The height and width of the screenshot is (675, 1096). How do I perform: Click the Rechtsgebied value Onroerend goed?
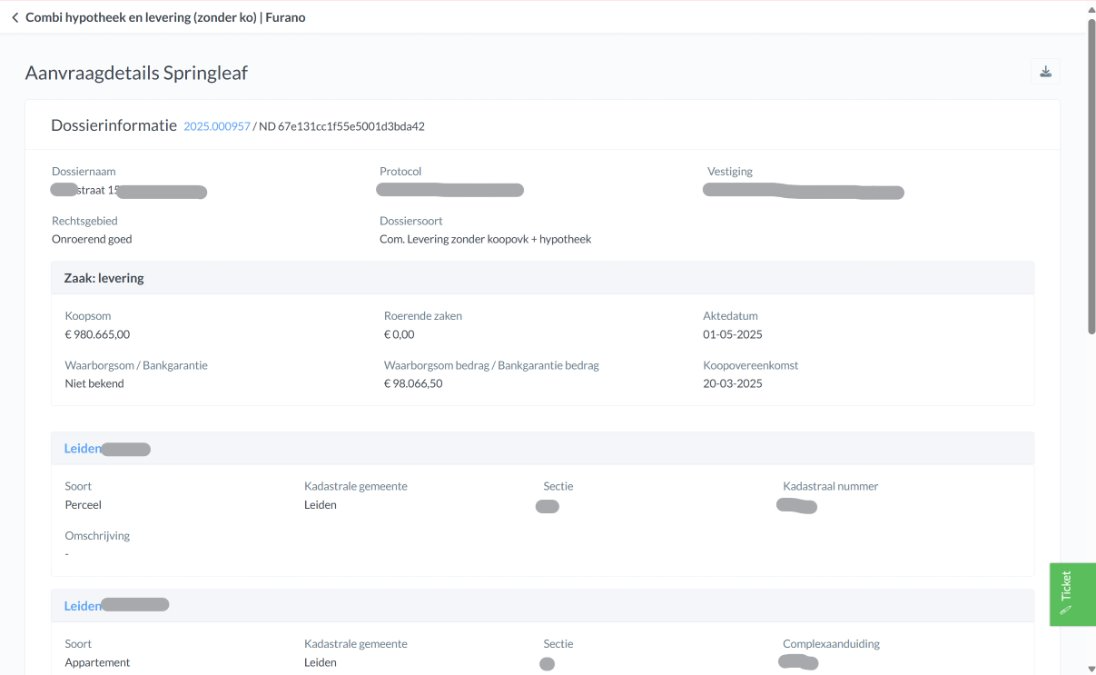coord(92,239)
